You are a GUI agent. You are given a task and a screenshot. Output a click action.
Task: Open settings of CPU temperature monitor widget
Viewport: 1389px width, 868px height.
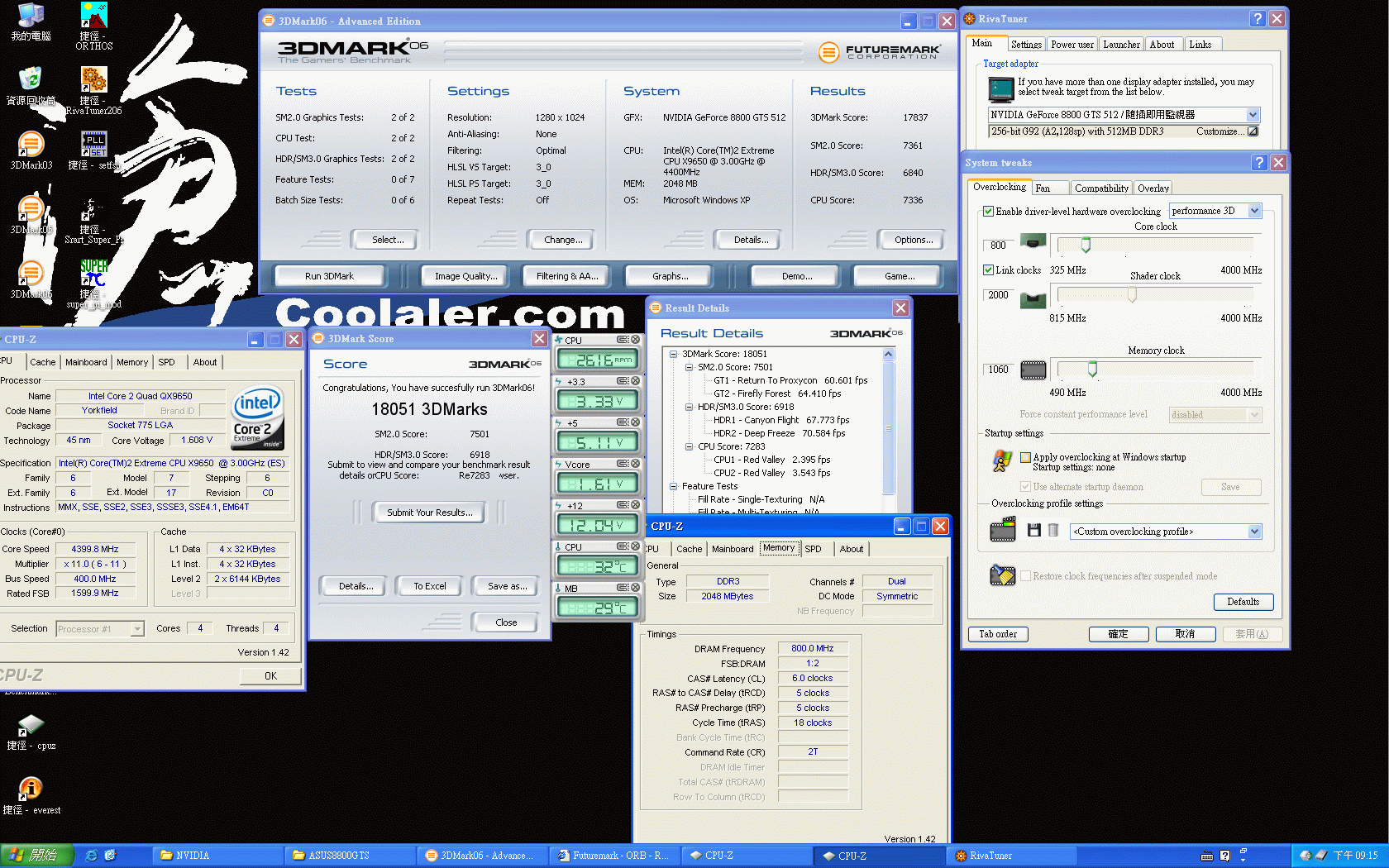coord(623,546)
